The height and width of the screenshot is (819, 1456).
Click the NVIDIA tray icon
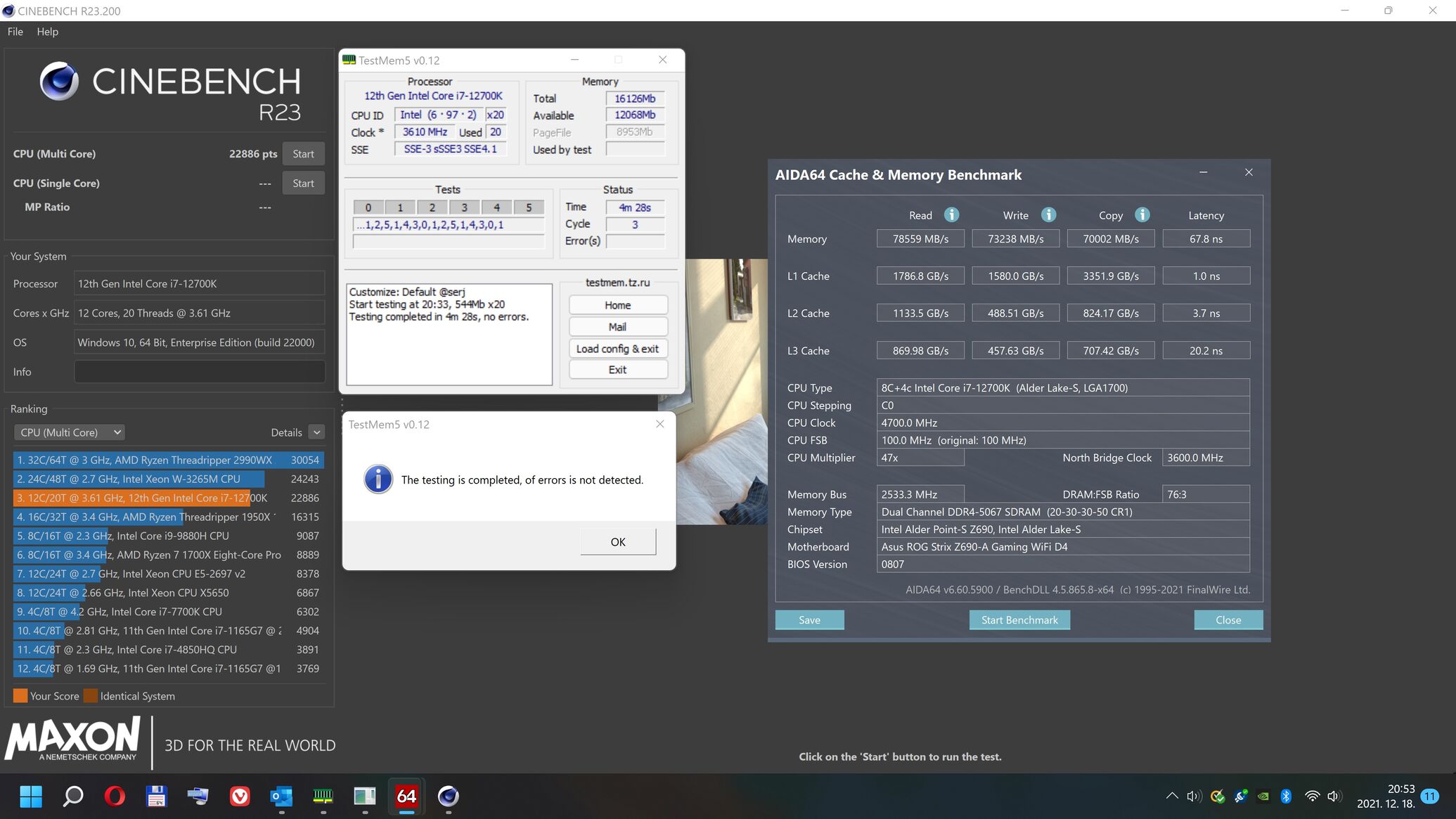(x=1264, y=797)
